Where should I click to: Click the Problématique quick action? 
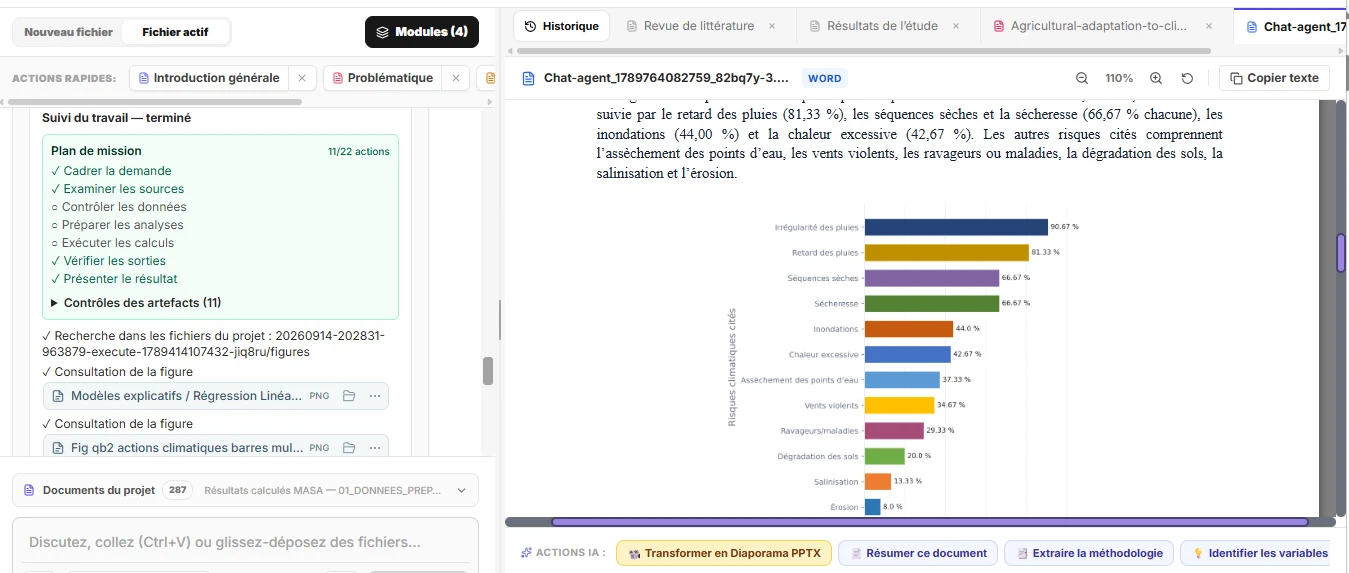coord(382,78)
